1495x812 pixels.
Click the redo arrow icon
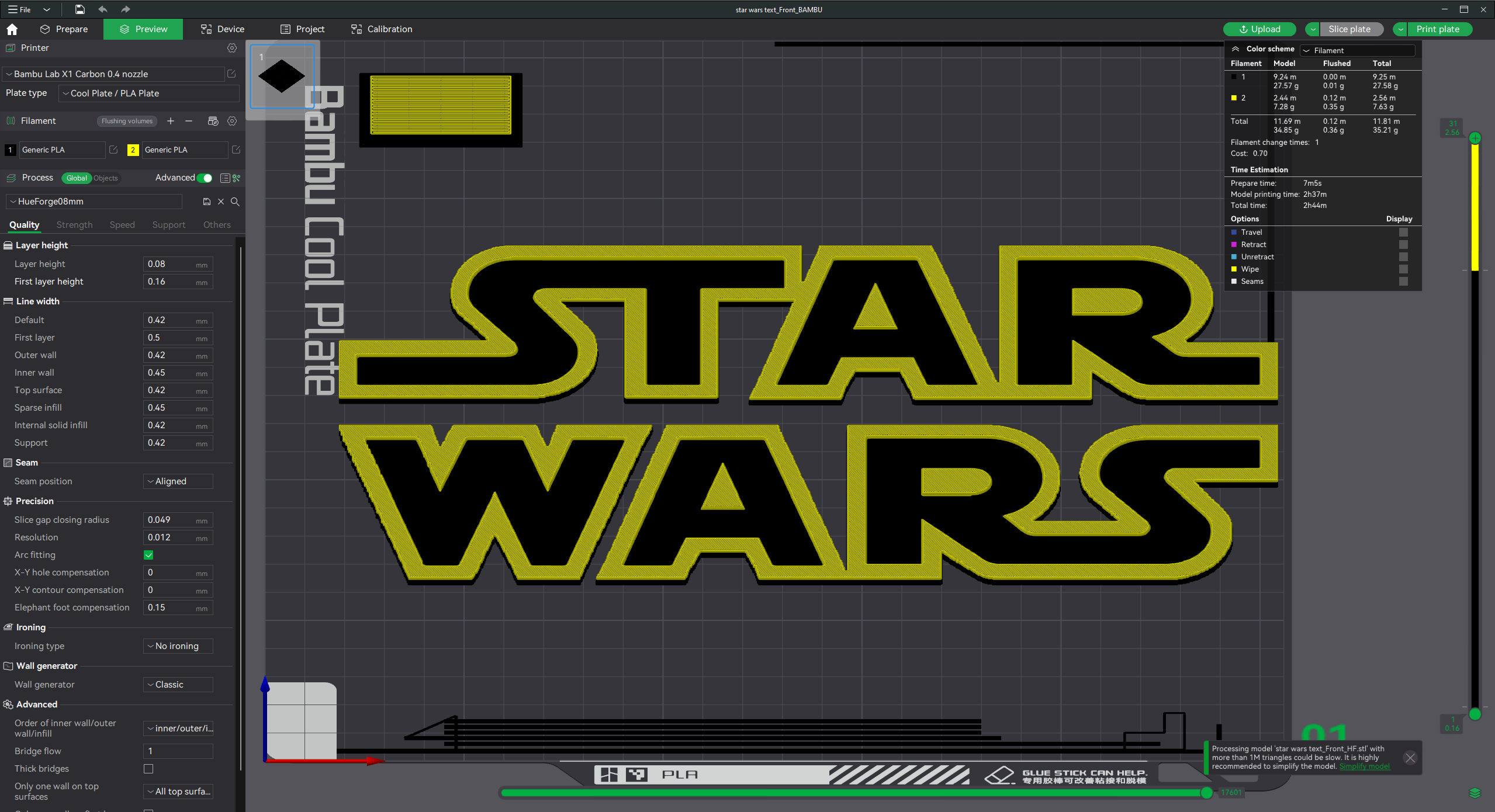coord(126,9)
